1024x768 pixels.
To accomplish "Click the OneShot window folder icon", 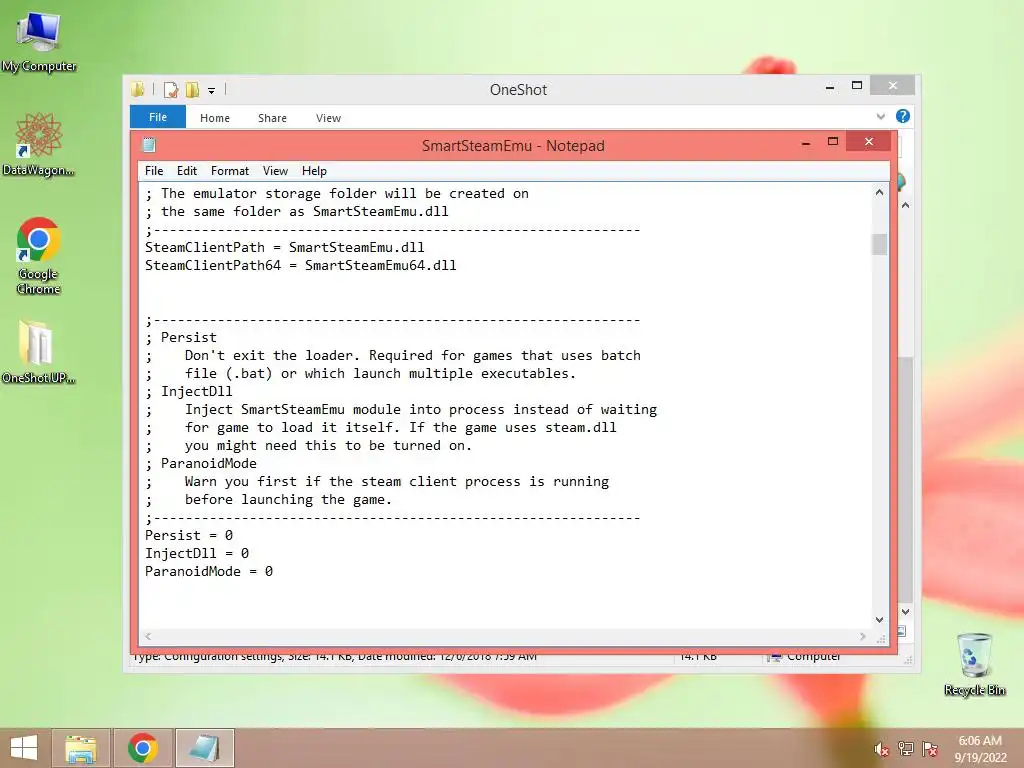I will coord(138,89).
